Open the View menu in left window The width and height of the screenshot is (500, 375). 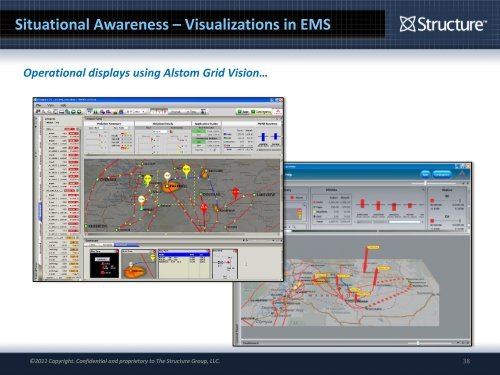click(51, 105)
